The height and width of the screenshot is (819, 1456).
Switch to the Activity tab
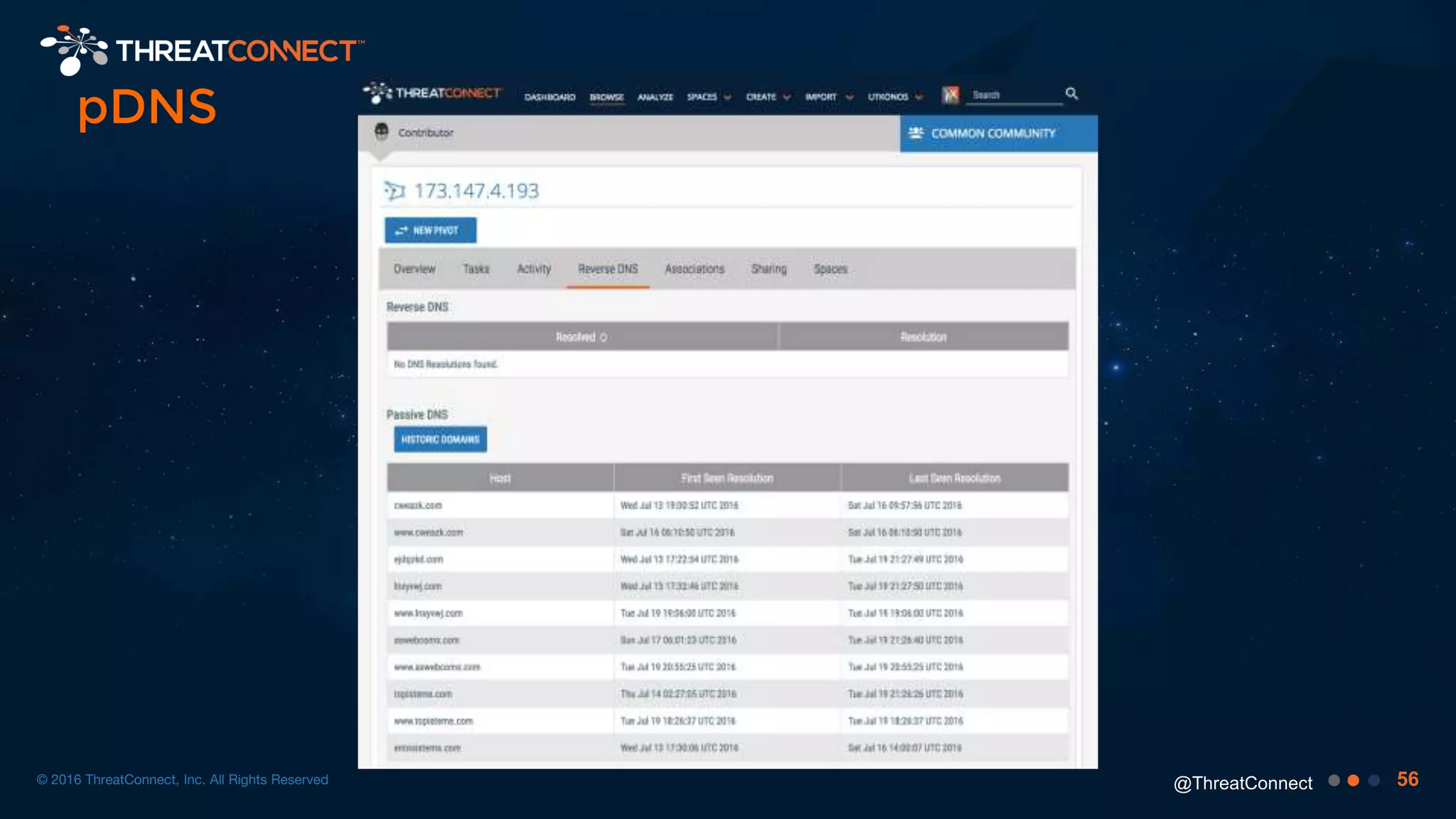(534, 269)
